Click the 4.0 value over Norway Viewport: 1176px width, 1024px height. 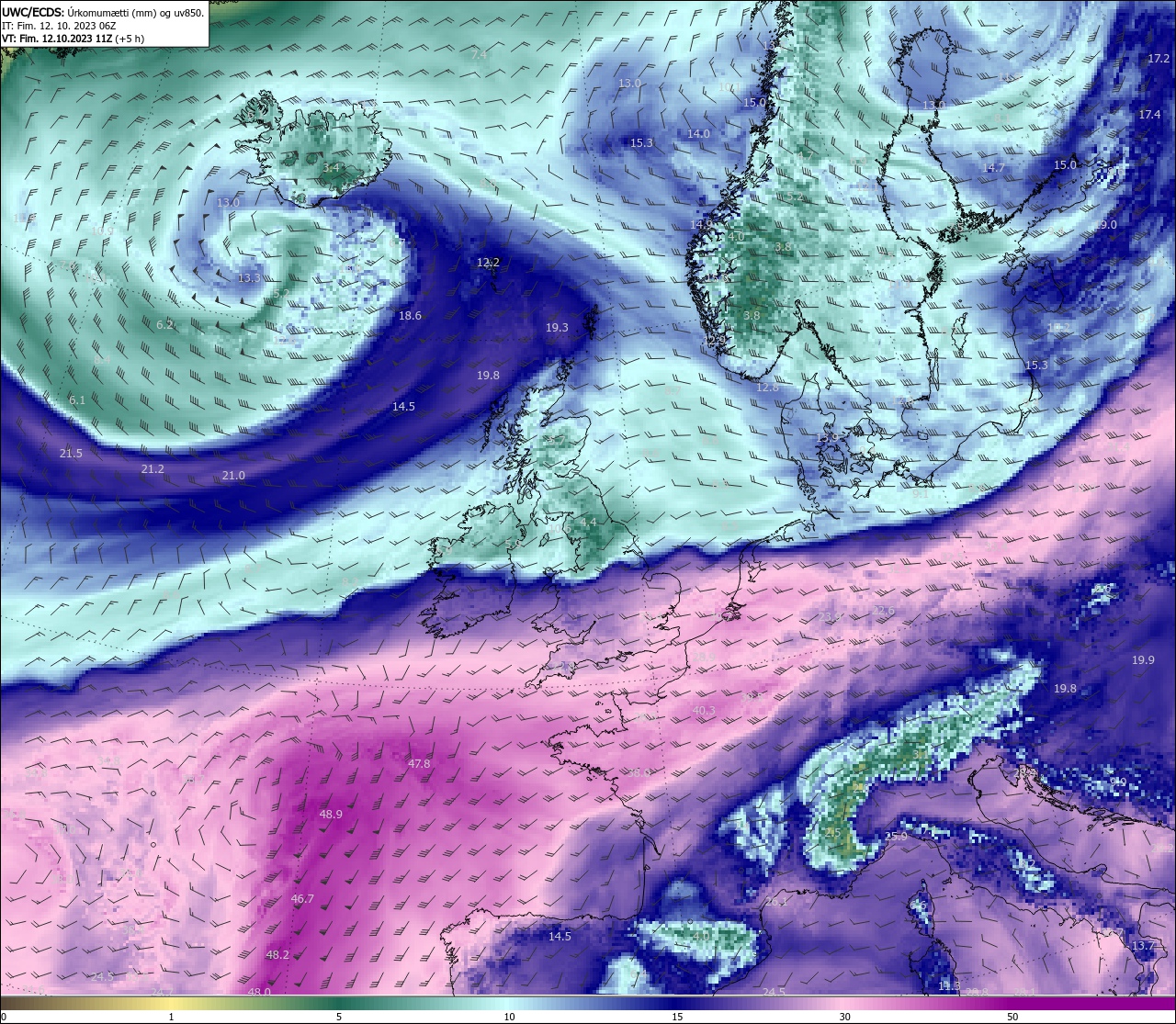click(x=736, y=237)
